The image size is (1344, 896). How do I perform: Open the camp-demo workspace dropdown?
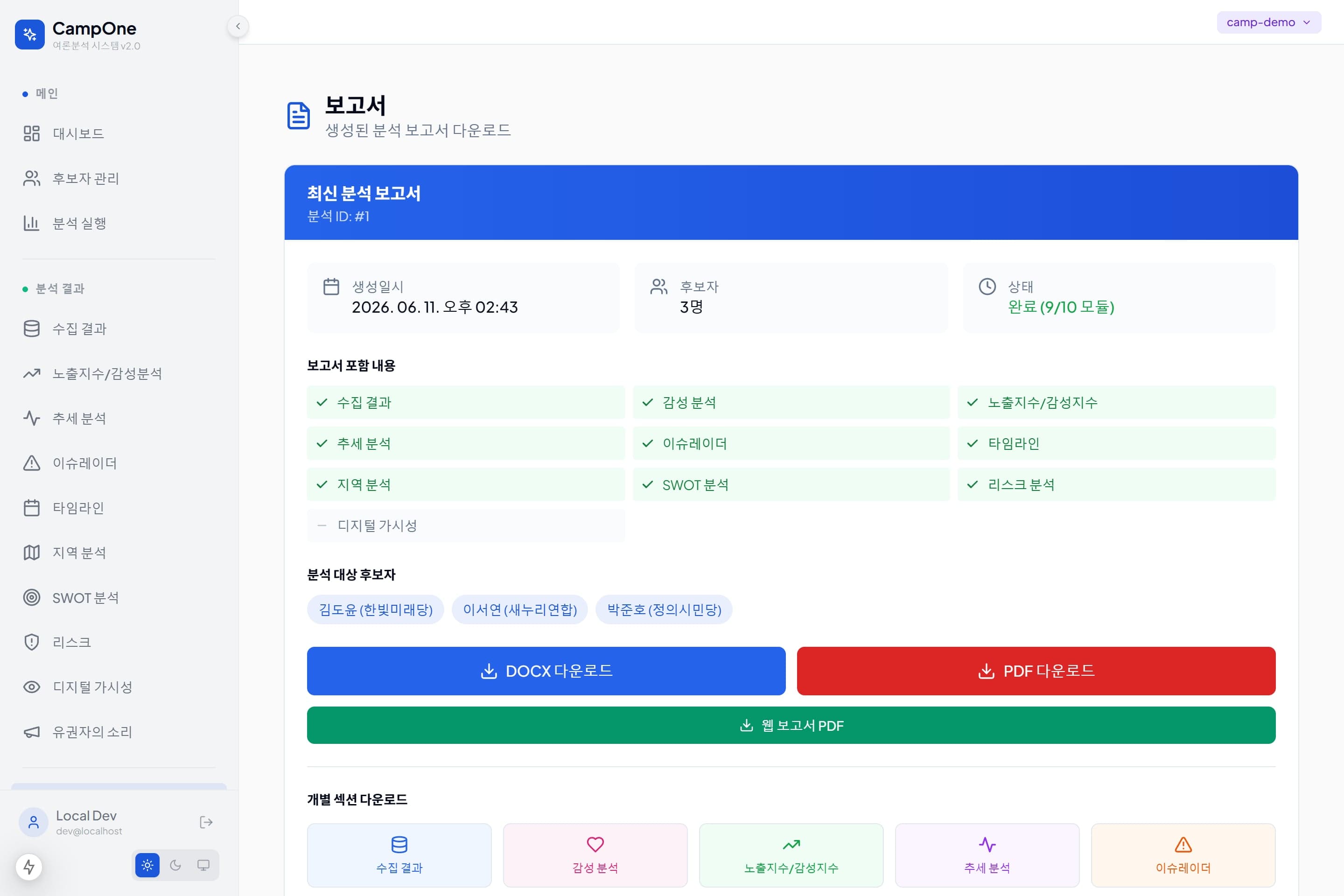point(1268,22)
